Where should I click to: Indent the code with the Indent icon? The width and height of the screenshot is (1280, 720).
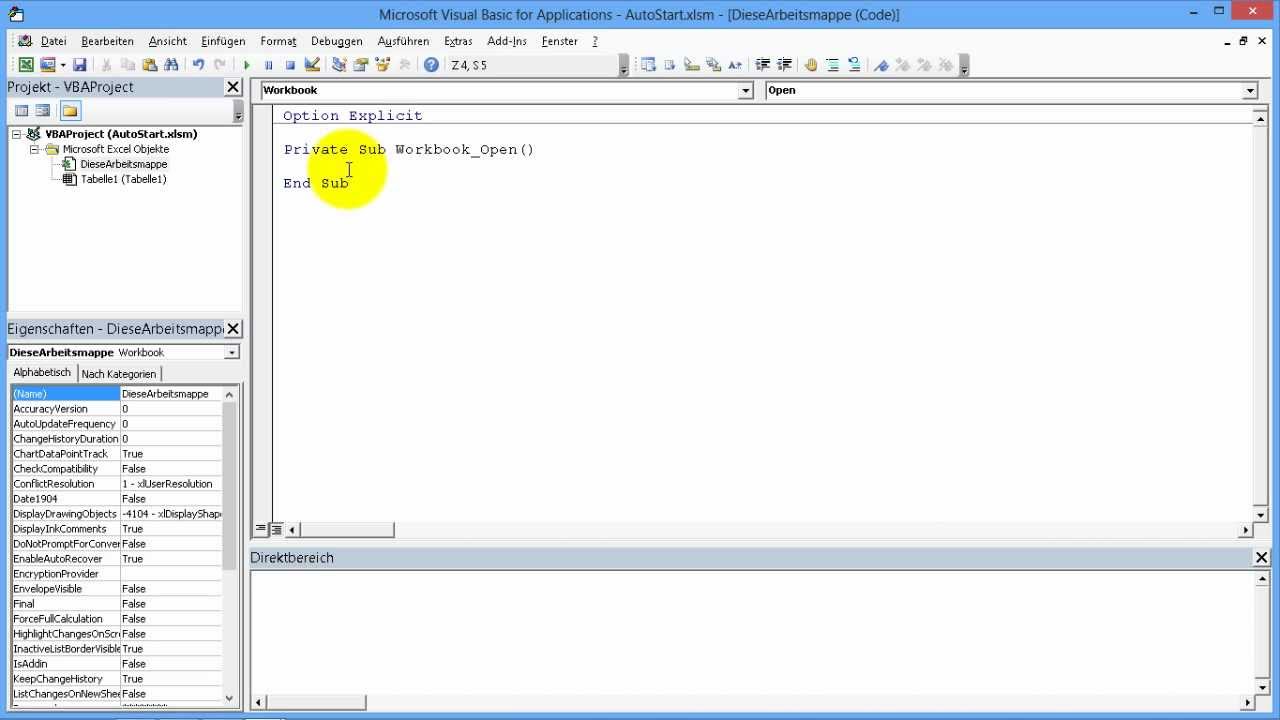(x=763, y=65)
